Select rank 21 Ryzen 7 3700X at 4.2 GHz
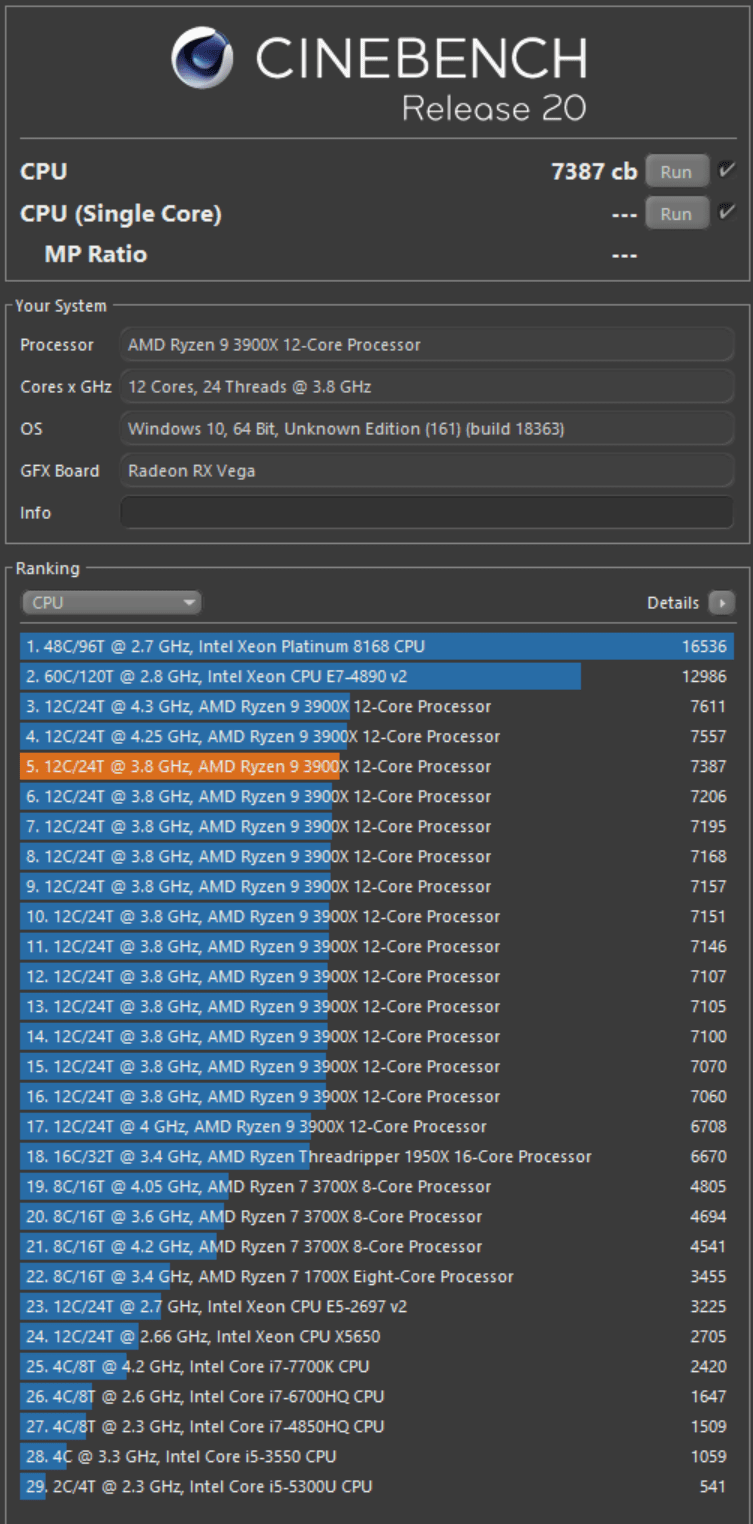The image size is (753, 1524). 377,1246
